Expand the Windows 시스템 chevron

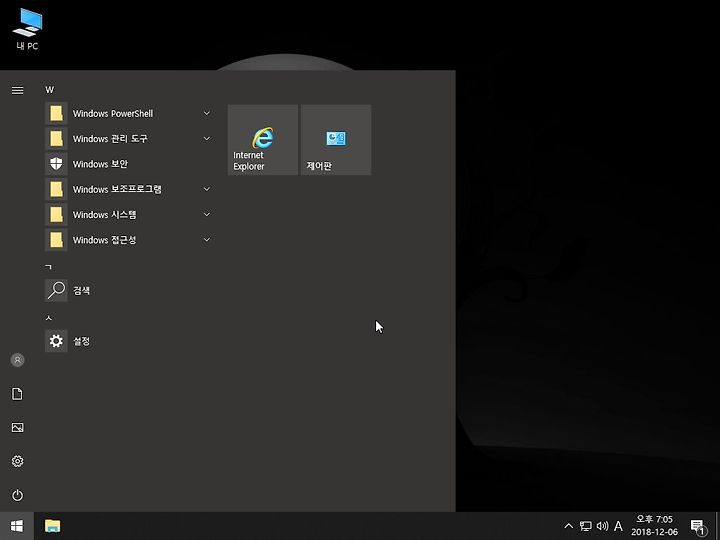tap(207, 214)
